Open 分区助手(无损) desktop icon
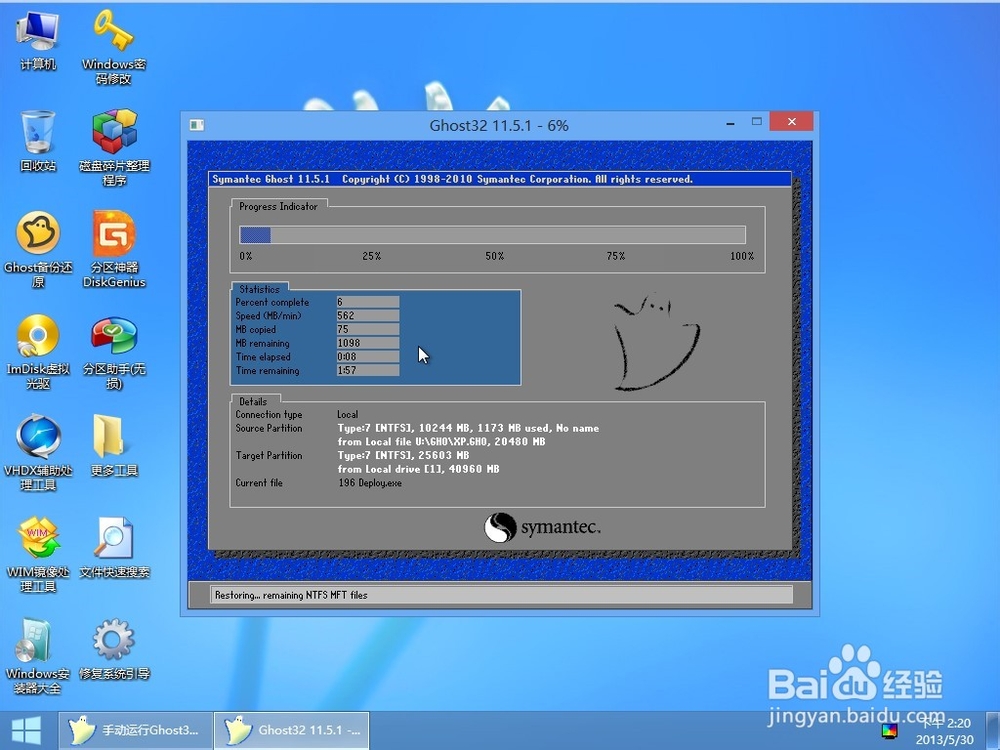This screenshot has height=750, width=1000. pos(114,351)
